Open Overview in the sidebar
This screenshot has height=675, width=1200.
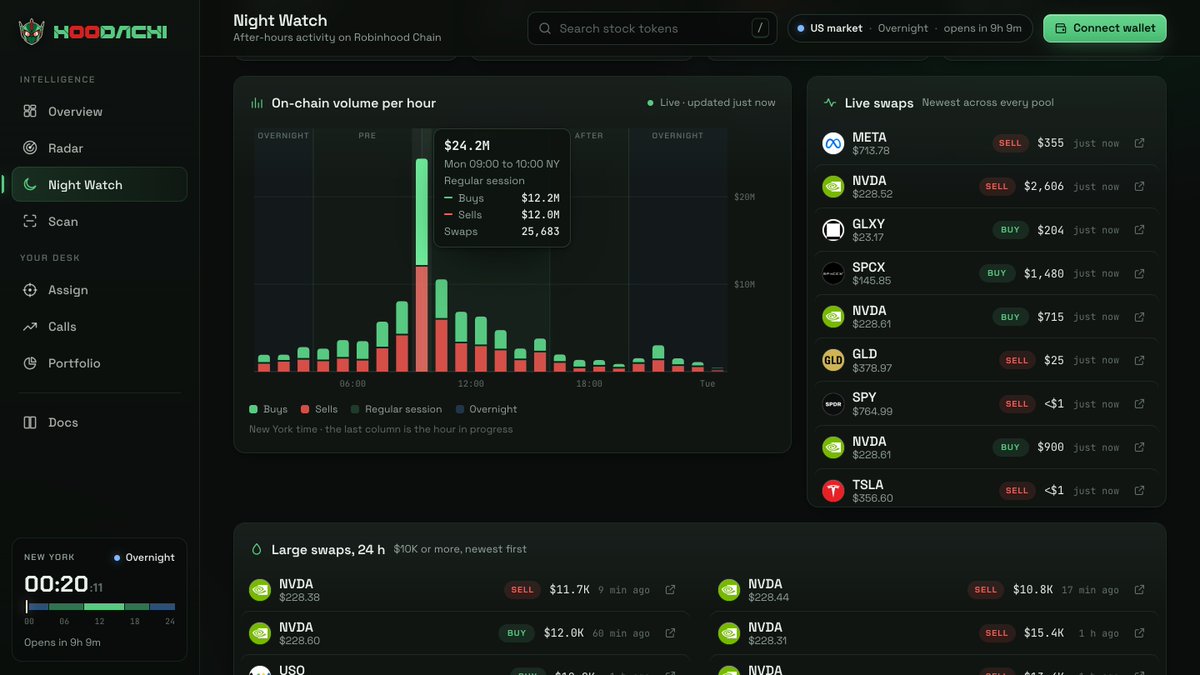tap(99, 111)
